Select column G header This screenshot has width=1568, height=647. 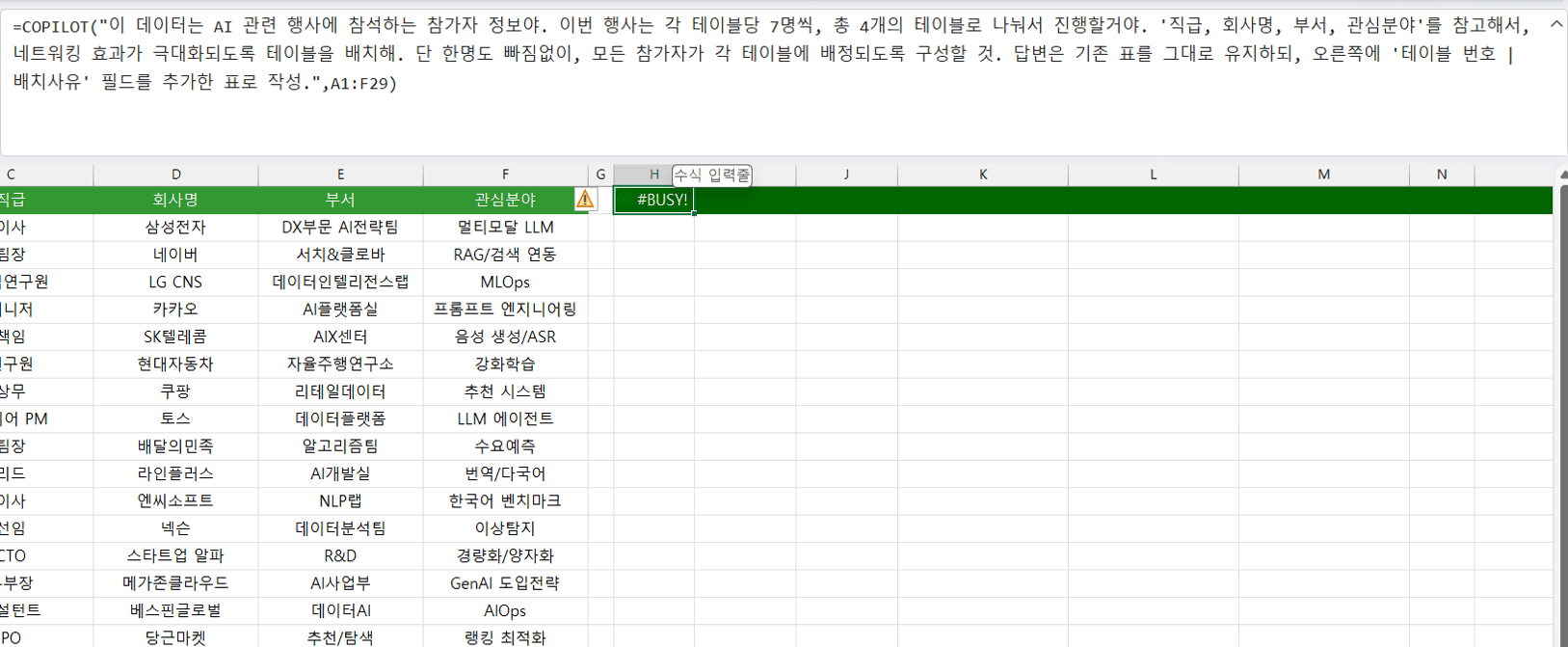[600, 175]
